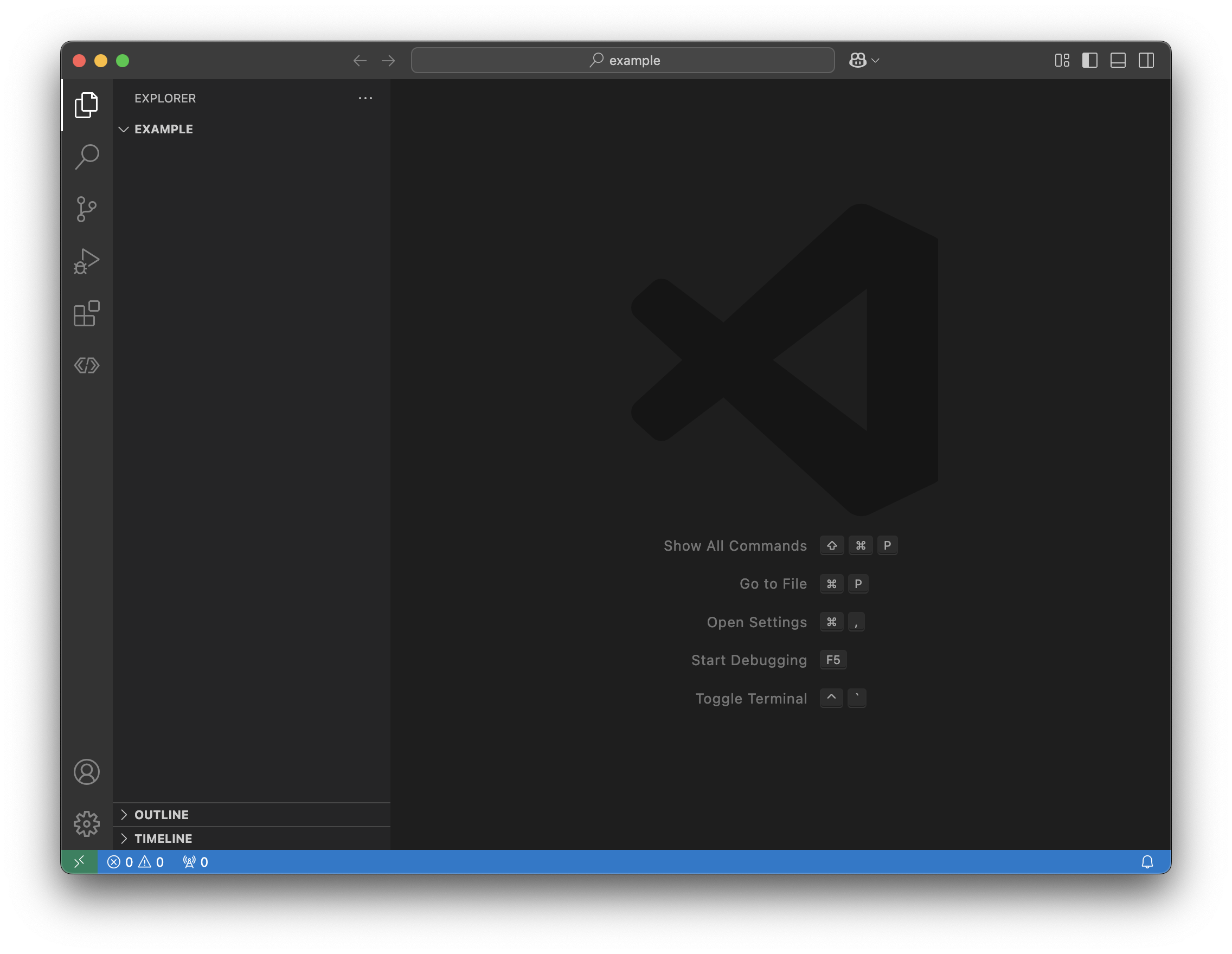The image size is (1232, 954).
Task: Click the F5 key hint
Action: coord(832,660)
